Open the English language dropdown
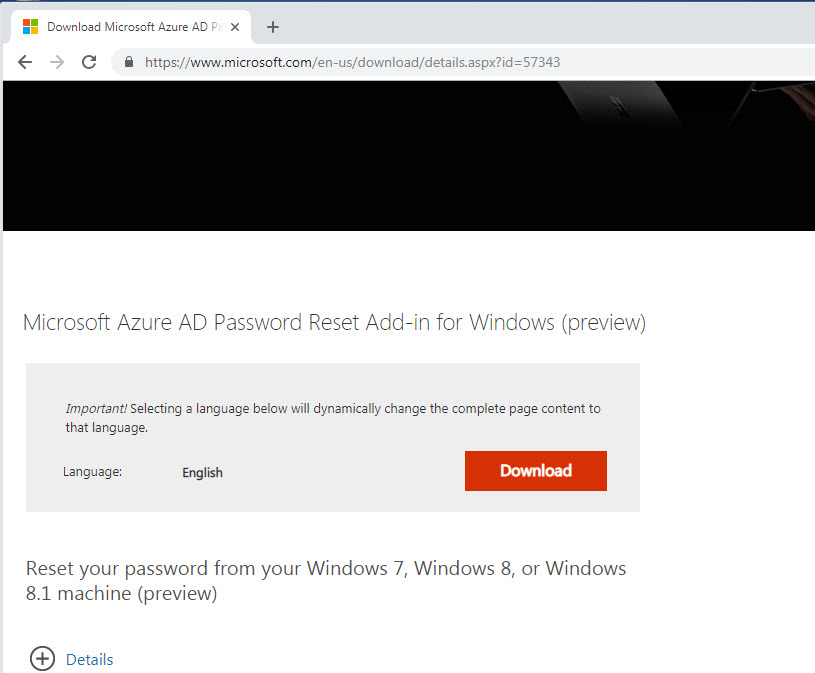Image resolution: width=815 pixels, height=673 pixels. tap(202, 472)
